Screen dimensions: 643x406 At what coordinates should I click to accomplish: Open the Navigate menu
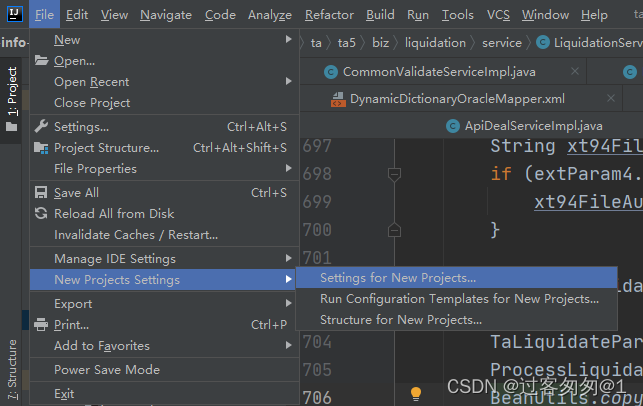pos(166,15)
